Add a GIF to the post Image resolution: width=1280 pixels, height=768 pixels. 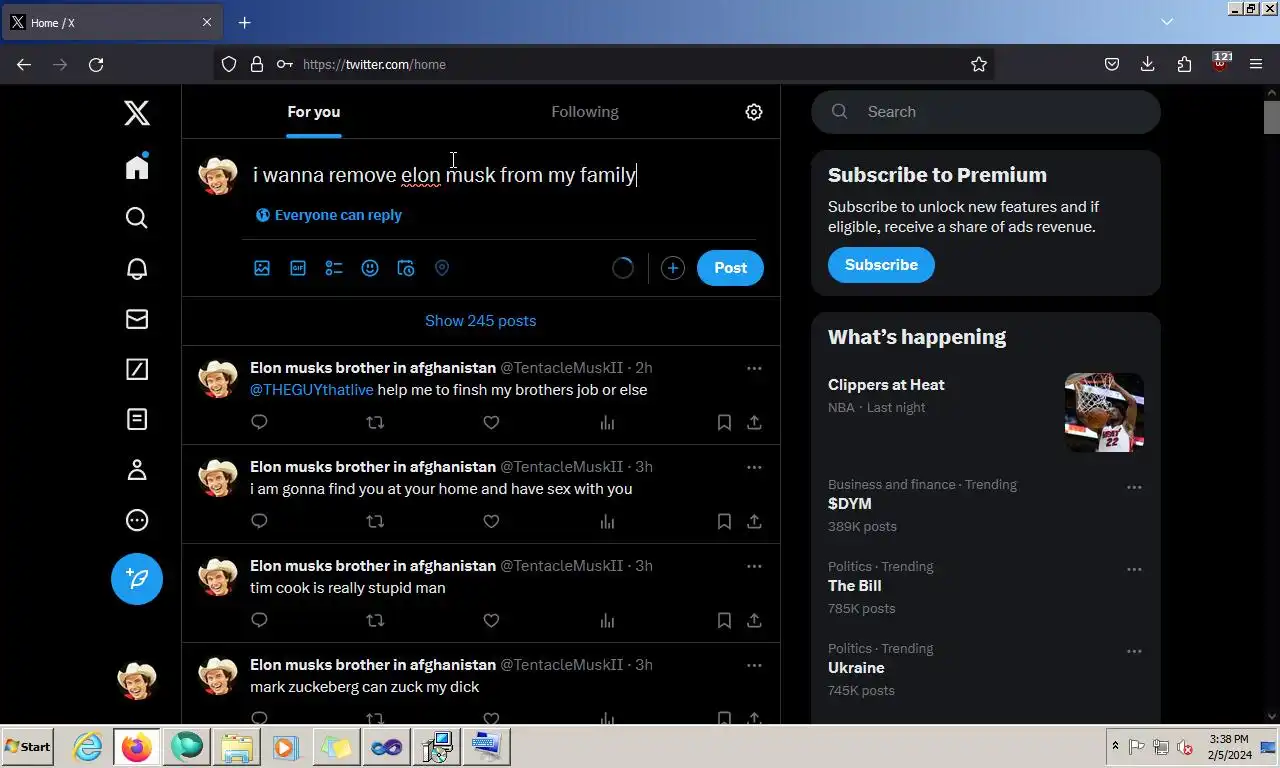[298, 268]
